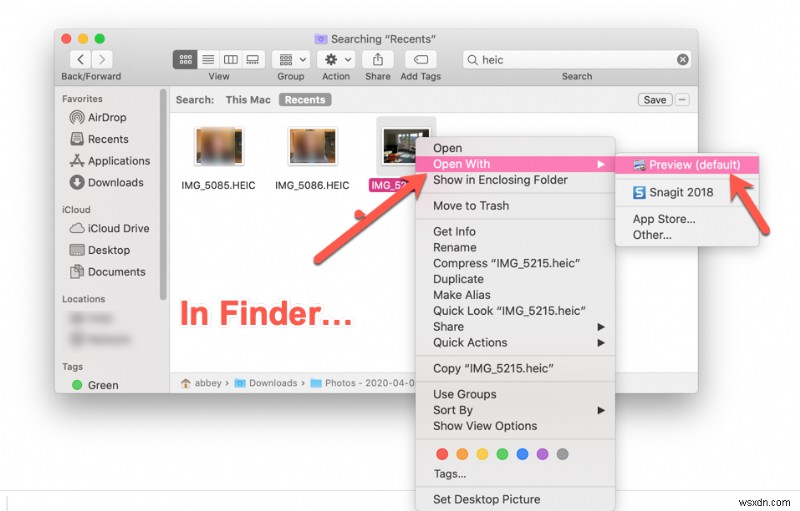The height and width of the screenshot is (511, 800).
Task: Choose Move to Trash
Action: click(515, 206)
